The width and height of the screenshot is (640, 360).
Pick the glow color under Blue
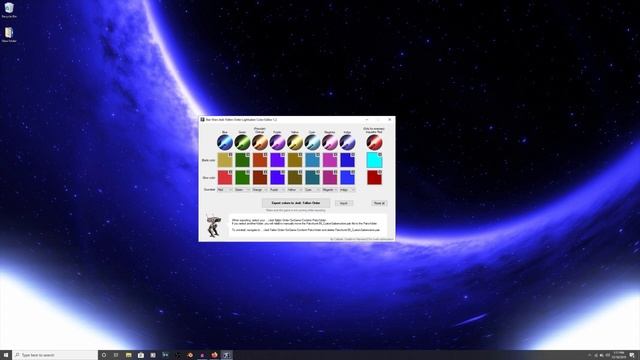pos(224,178)
